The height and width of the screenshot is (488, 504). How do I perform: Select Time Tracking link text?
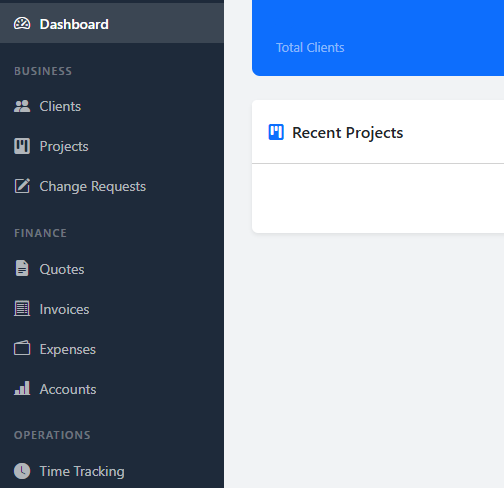pyautogui.click(x=82, y=471)
